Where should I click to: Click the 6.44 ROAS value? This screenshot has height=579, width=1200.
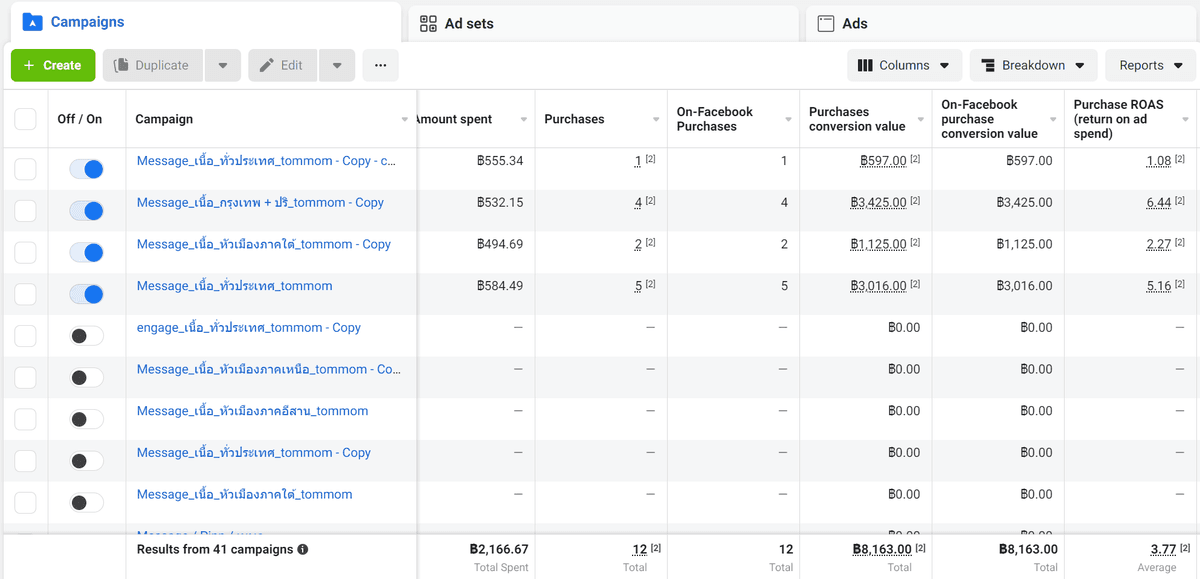[1159, 202]
